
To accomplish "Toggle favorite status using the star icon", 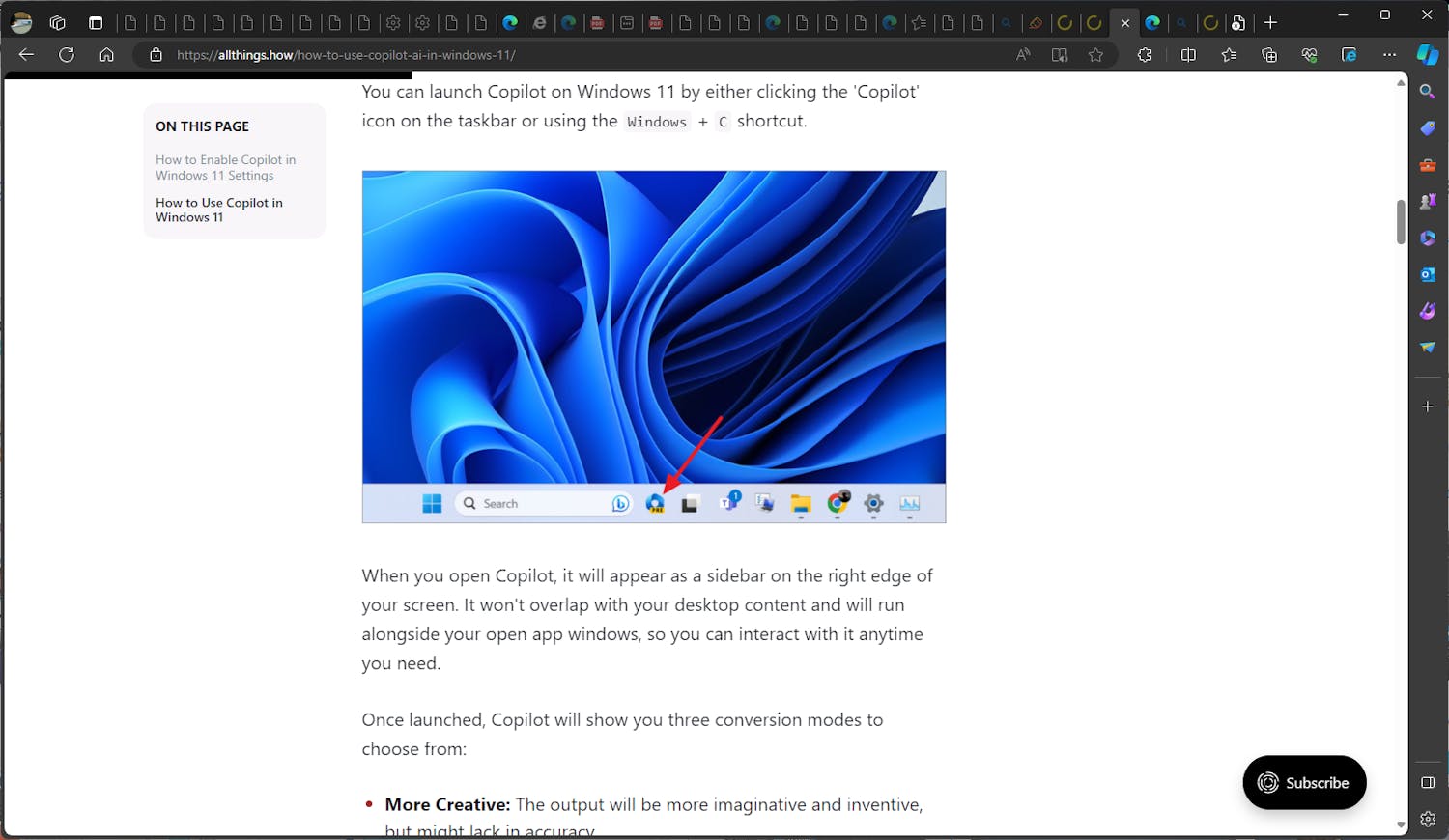I will (1096, 55).
